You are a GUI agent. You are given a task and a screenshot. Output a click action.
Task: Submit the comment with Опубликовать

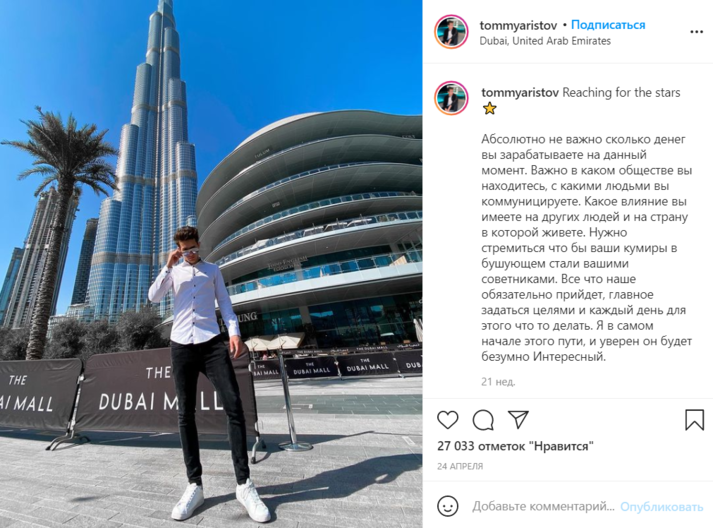pos(662,507)
